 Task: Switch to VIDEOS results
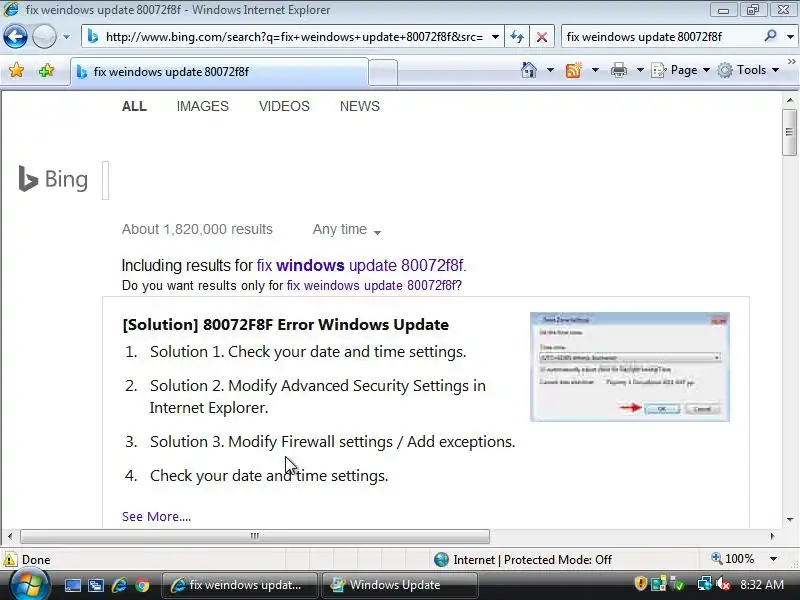[284, 106]
